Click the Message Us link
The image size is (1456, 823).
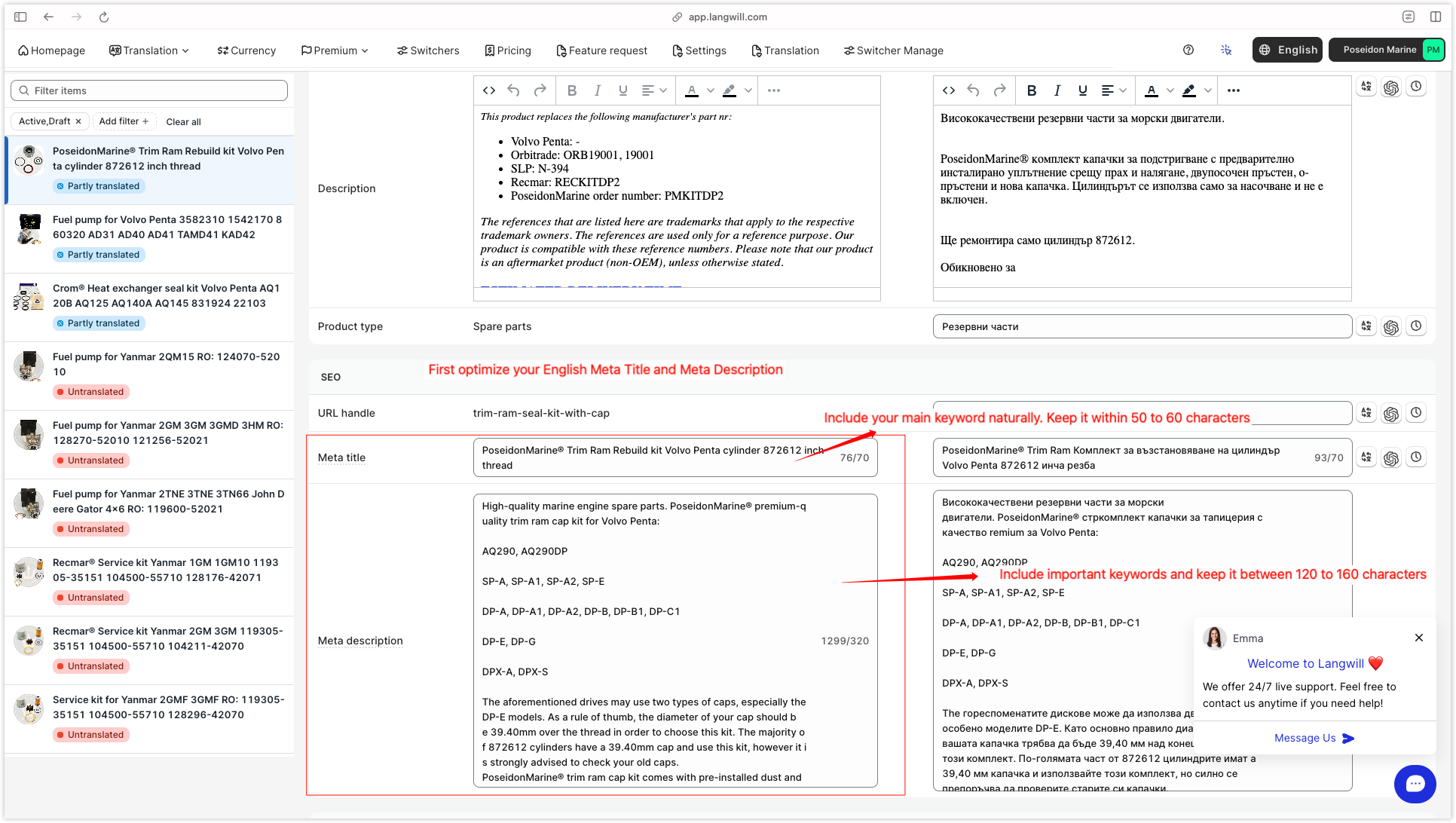[1314, 738]
